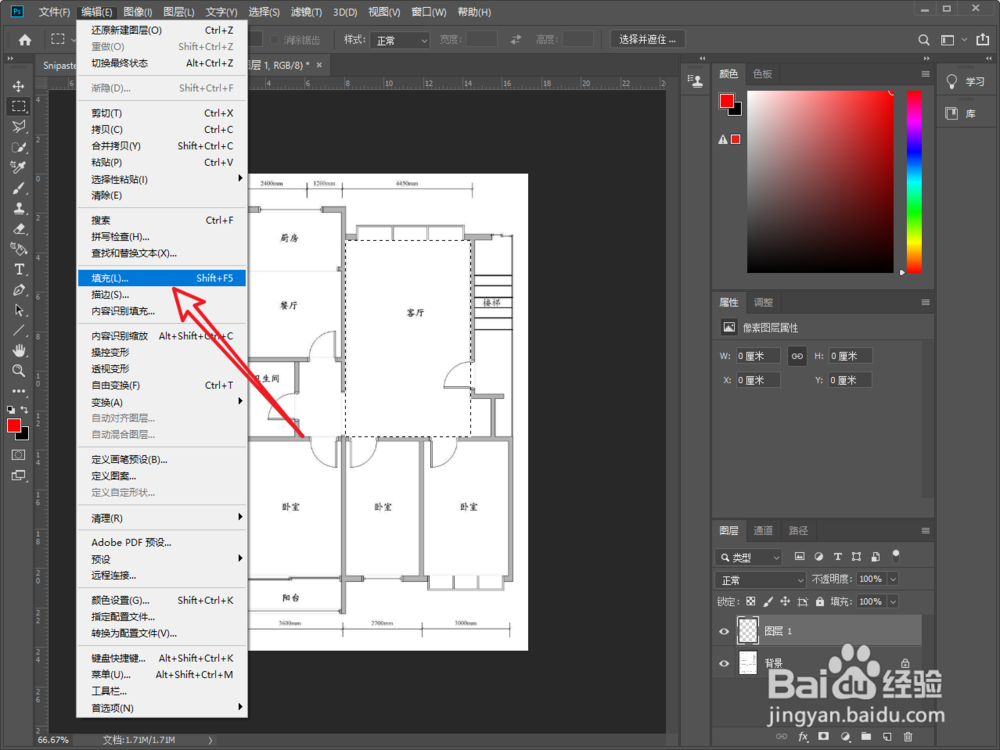
Task: Switch to the 通道 channels tab
Action: tap(763, 530)
